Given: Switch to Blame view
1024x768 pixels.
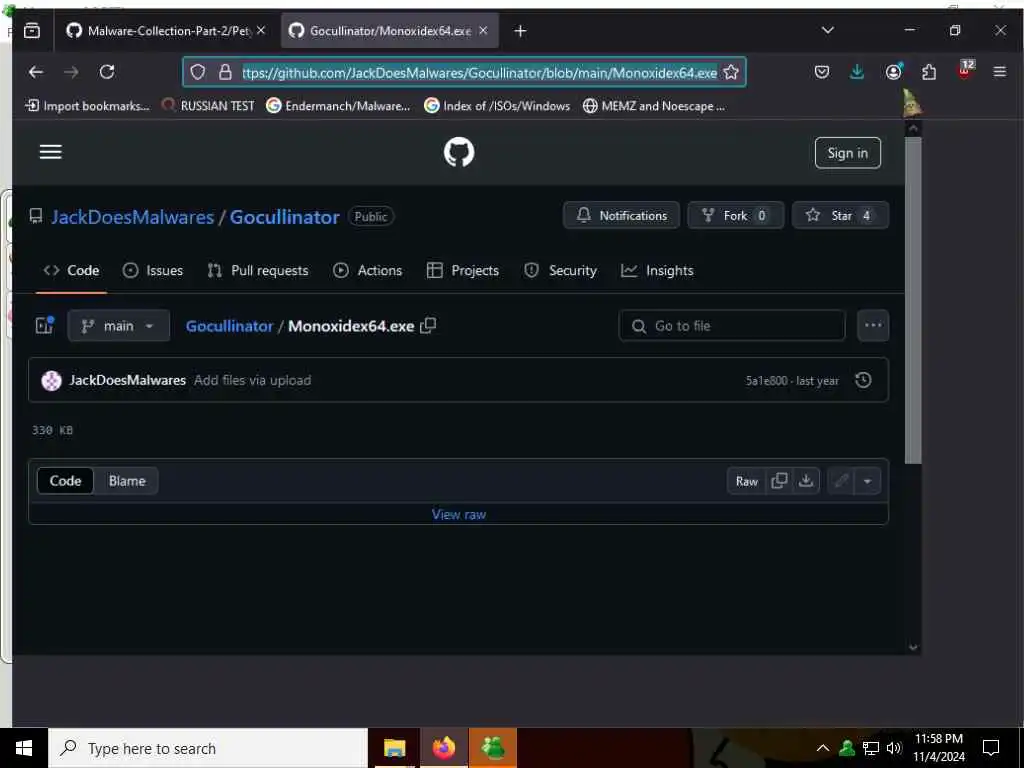Looking at the screenshot, I should 127,481.
